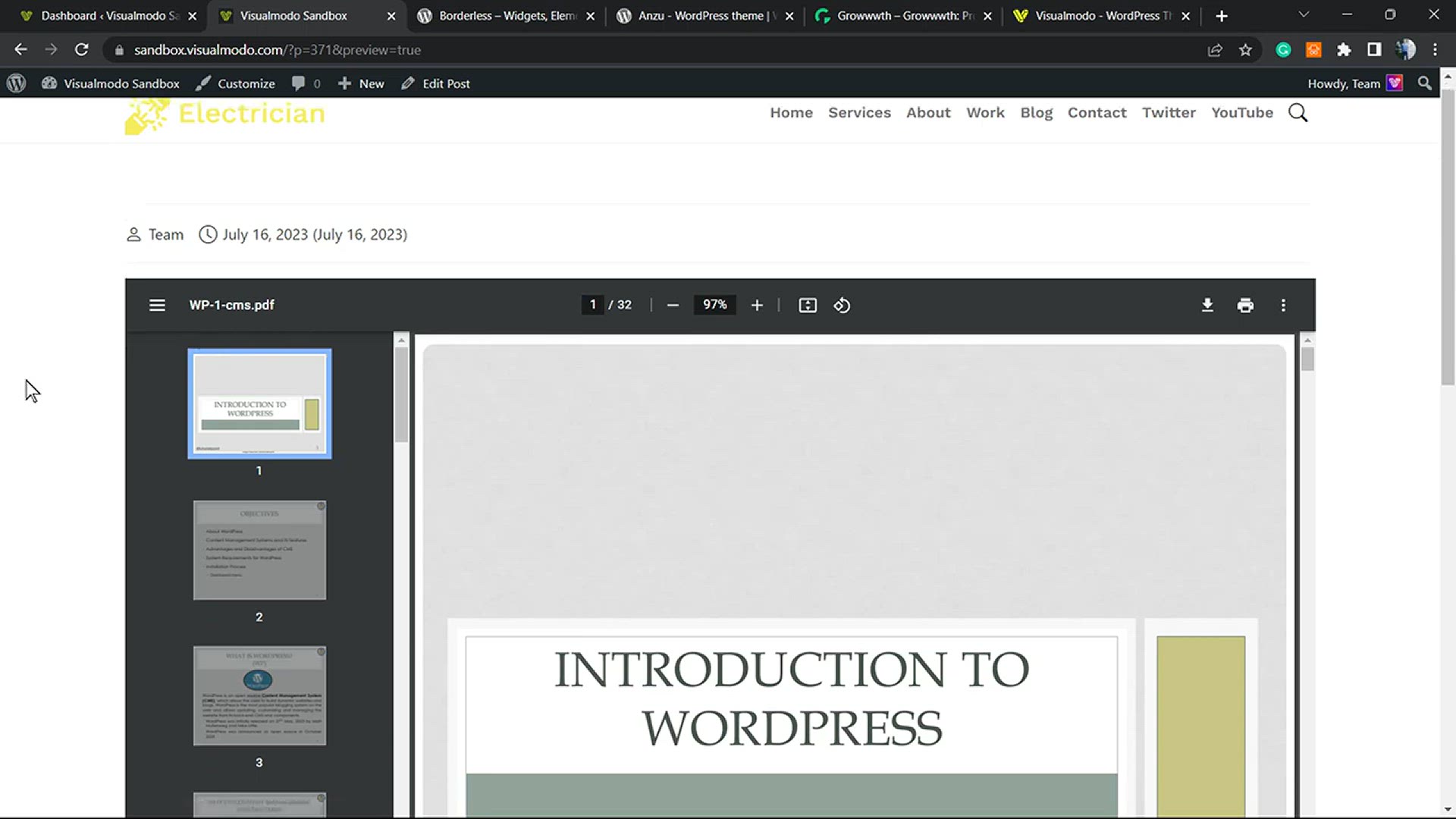The image size is (1456, 819).
Task: Switch to Anzu WordPress theme tab
Action: (705, 15)
